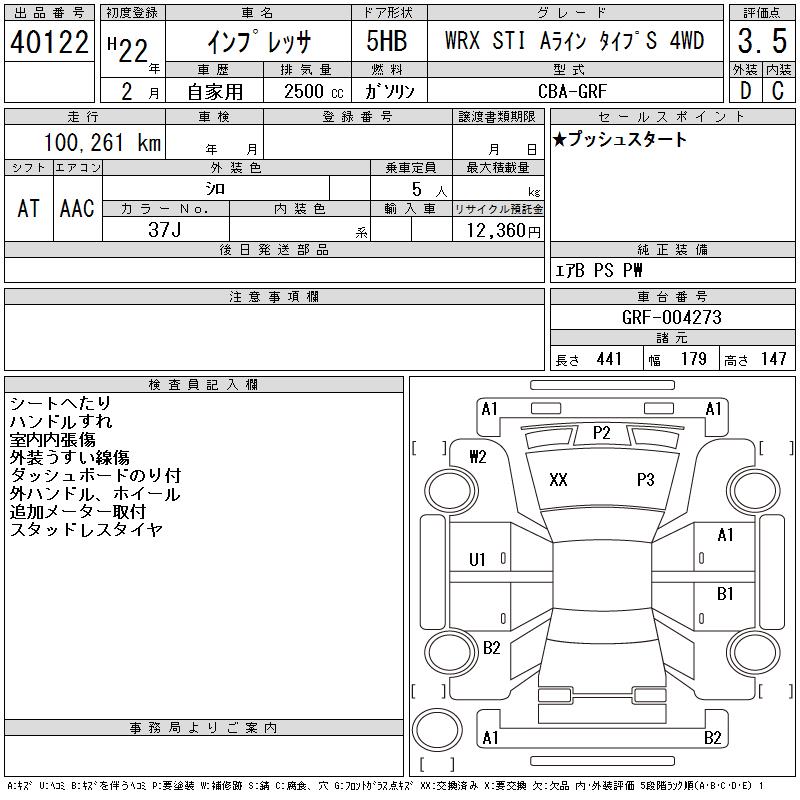Click the air conditioner value AAC
The image size is (800, 800).
[77, 208]
